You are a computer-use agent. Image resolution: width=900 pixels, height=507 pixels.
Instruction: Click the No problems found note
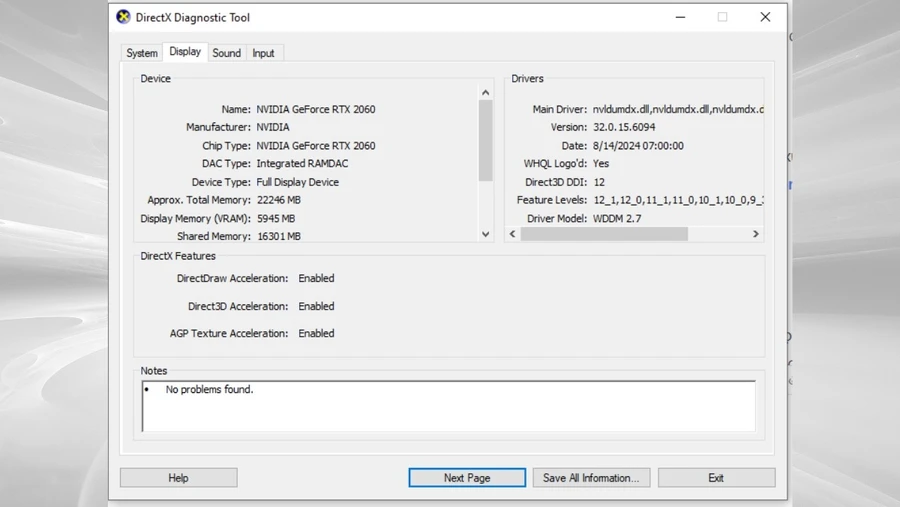click(x=209, y=389)
